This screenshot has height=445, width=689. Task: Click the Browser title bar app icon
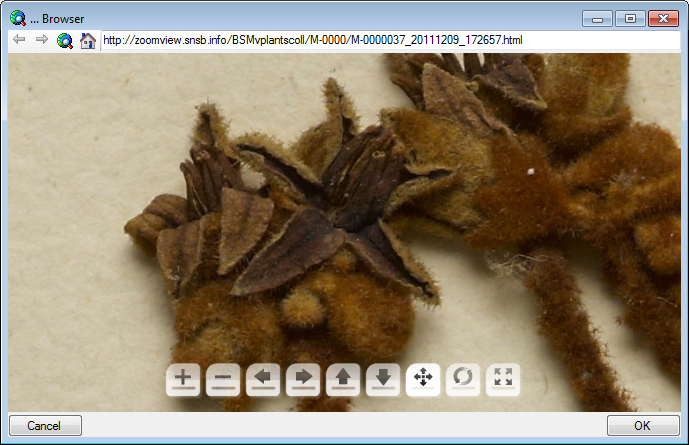(x=18, y=18)
